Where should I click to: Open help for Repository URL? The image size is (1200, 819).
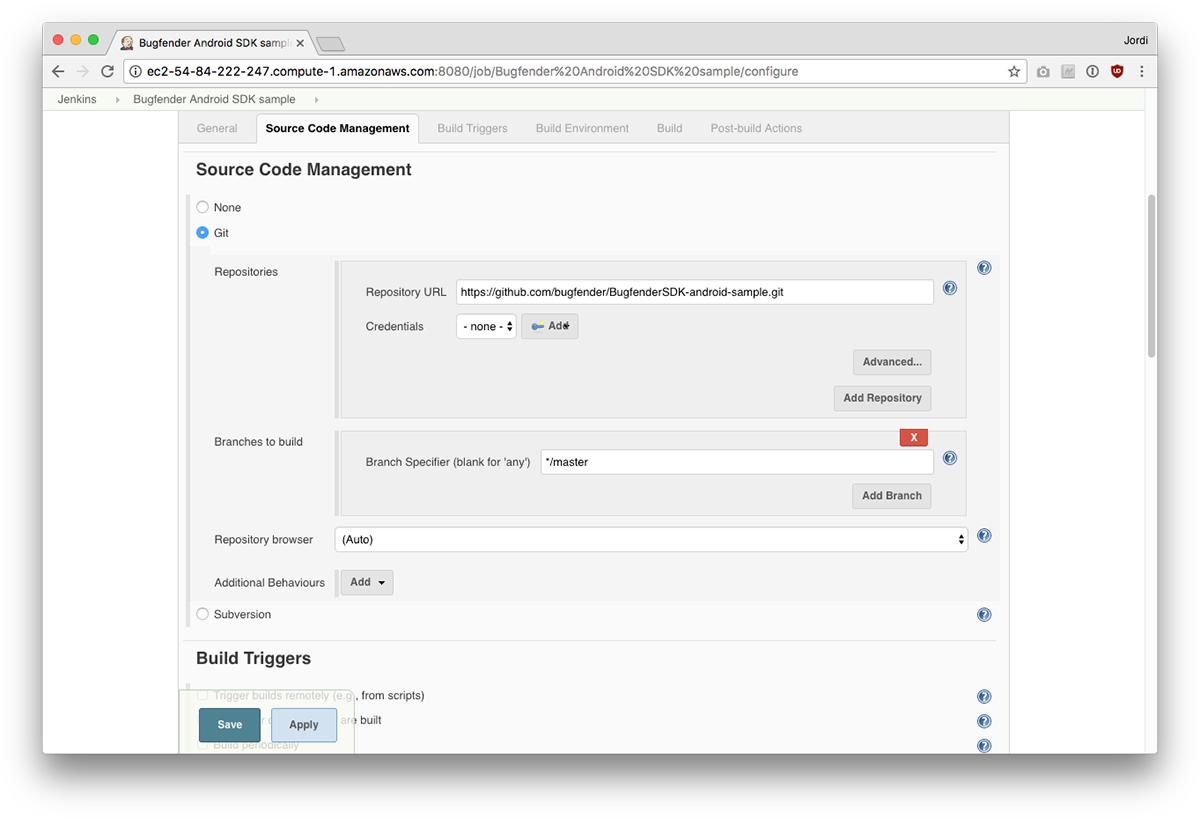point(950,288)
